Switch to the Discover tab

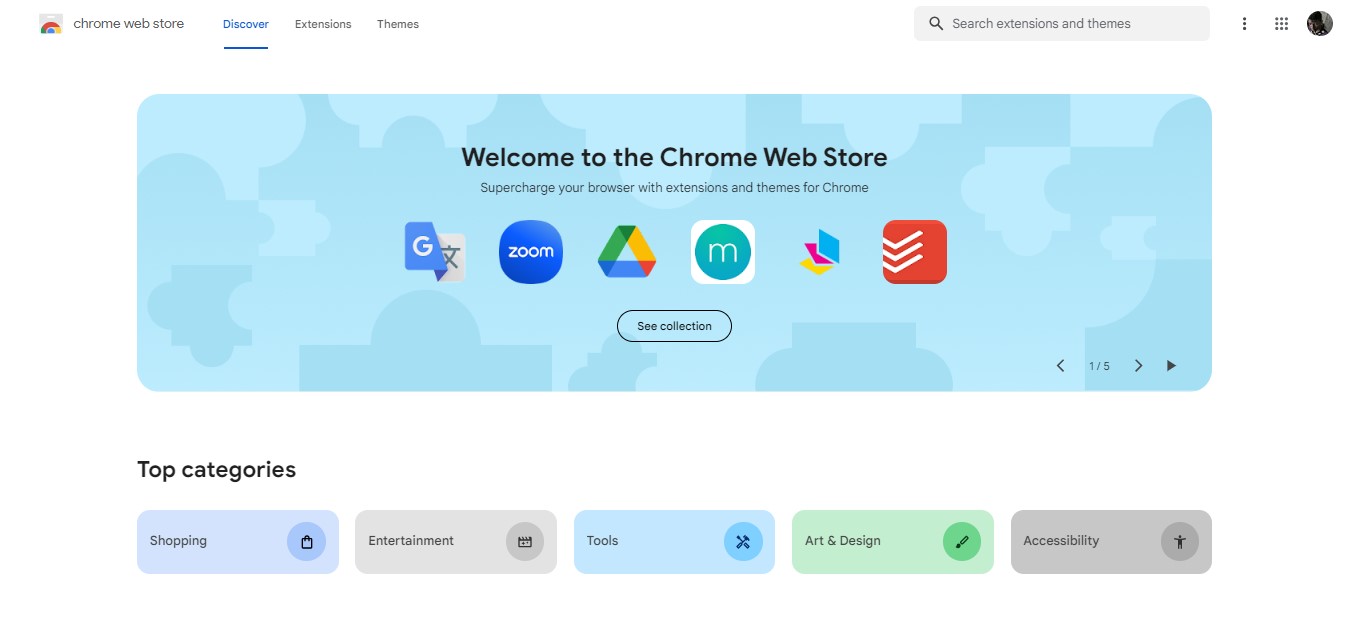(x=246, y=24)
